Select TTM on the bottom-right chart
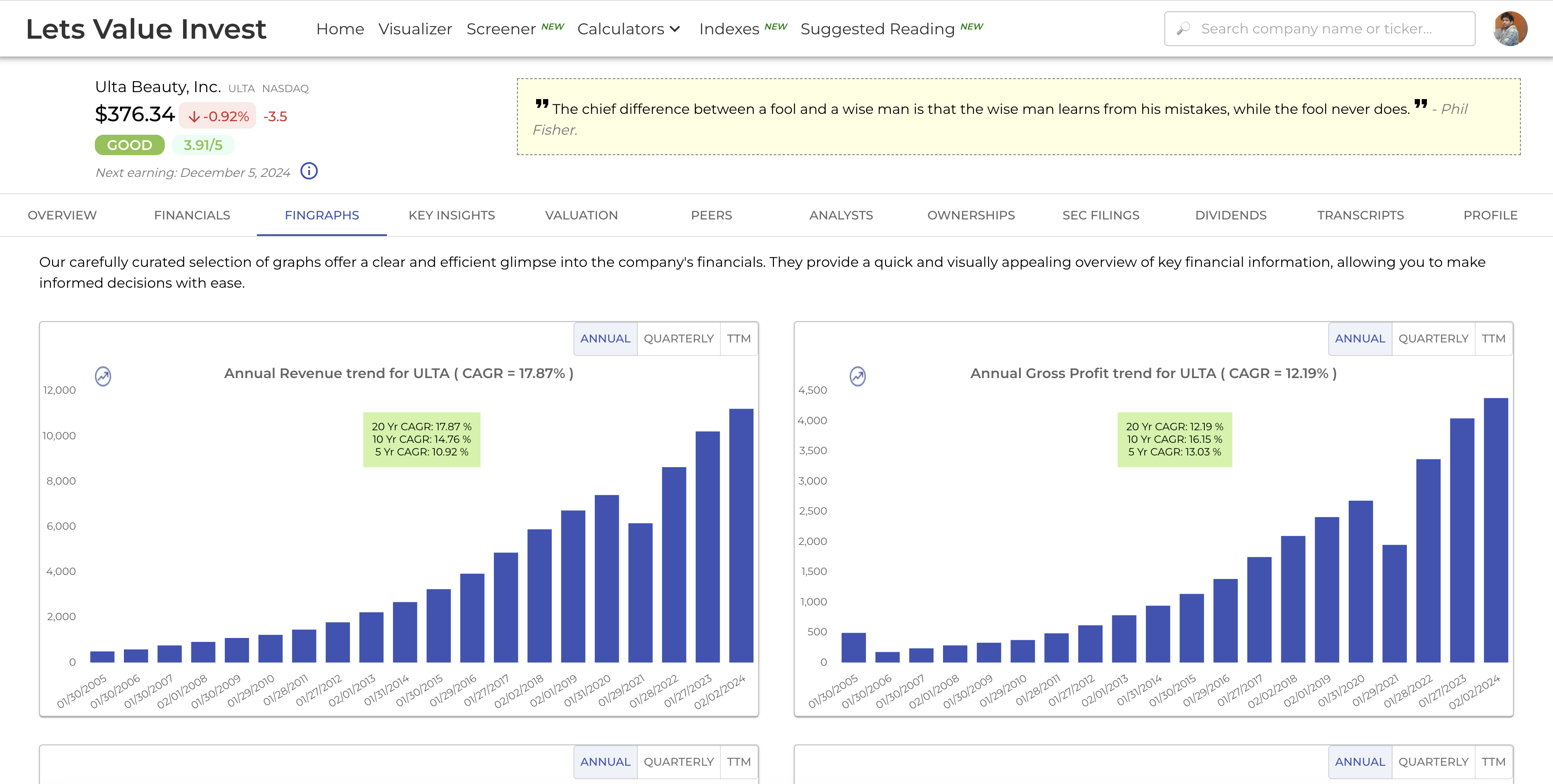The image size is (1553, 784). [1493, 762]
